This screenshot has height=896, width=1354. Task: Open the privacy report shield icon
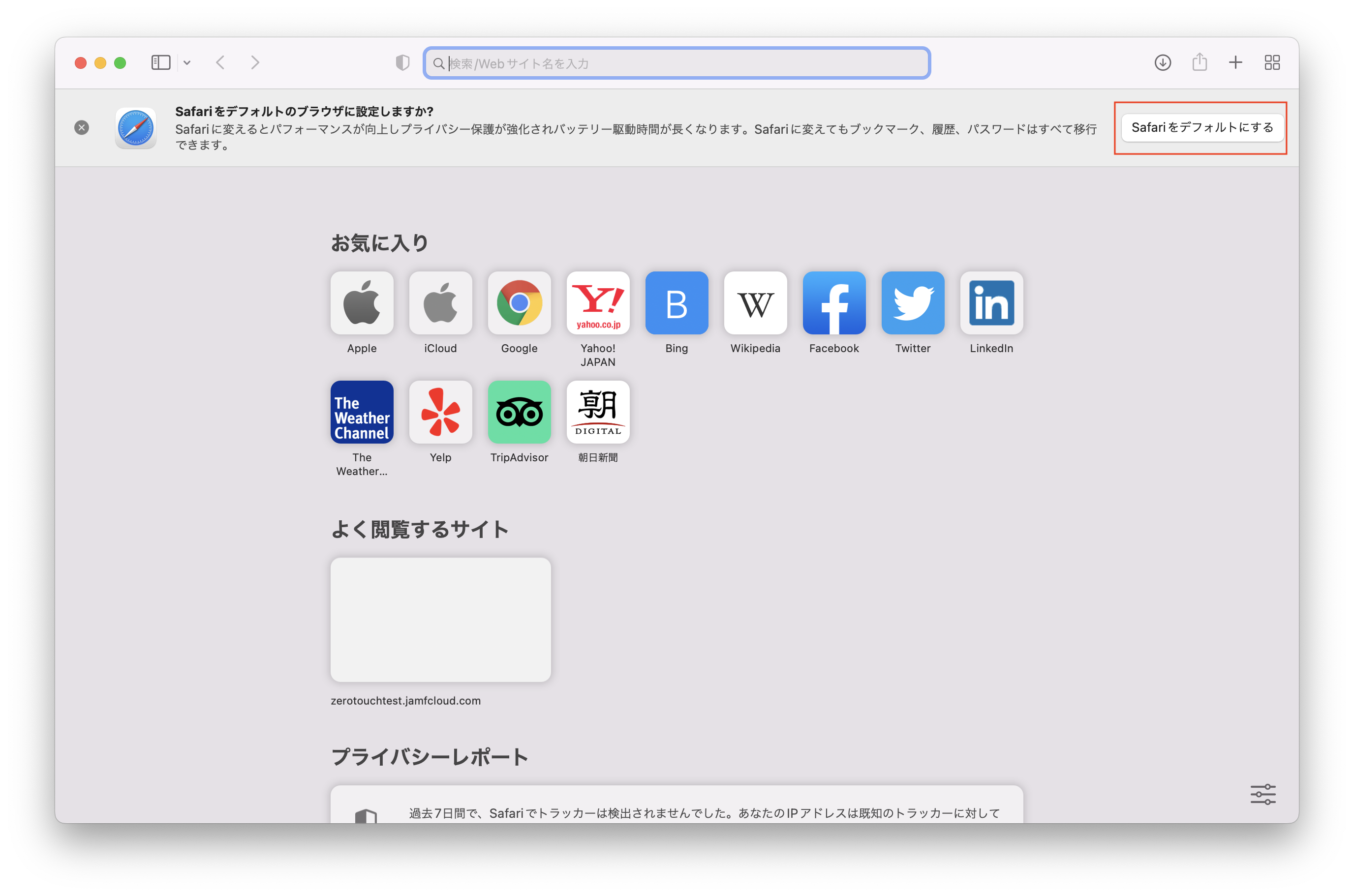coord(402,63)
